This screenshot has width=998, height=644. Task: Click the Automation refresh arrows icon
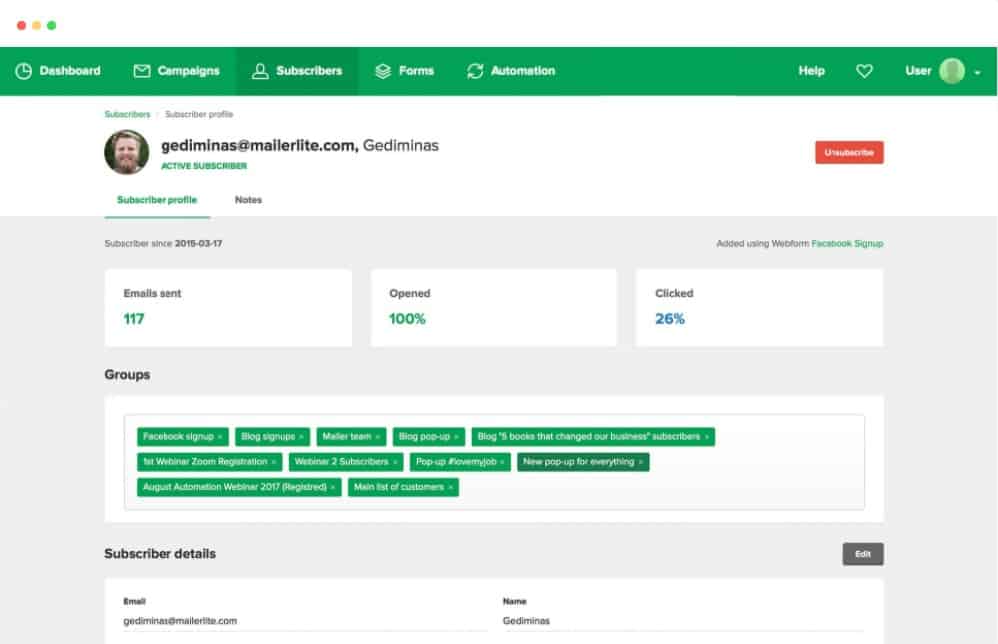point(475,71)
